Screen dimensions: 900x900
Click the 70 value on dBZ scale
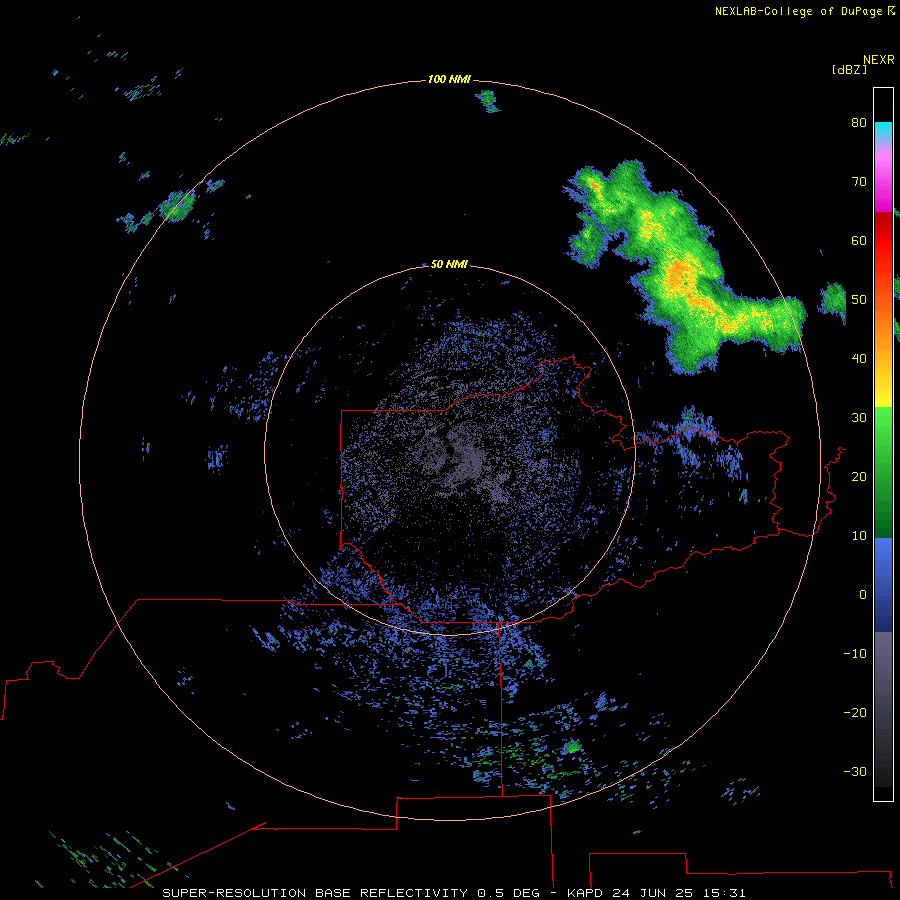tap(859, 181)
